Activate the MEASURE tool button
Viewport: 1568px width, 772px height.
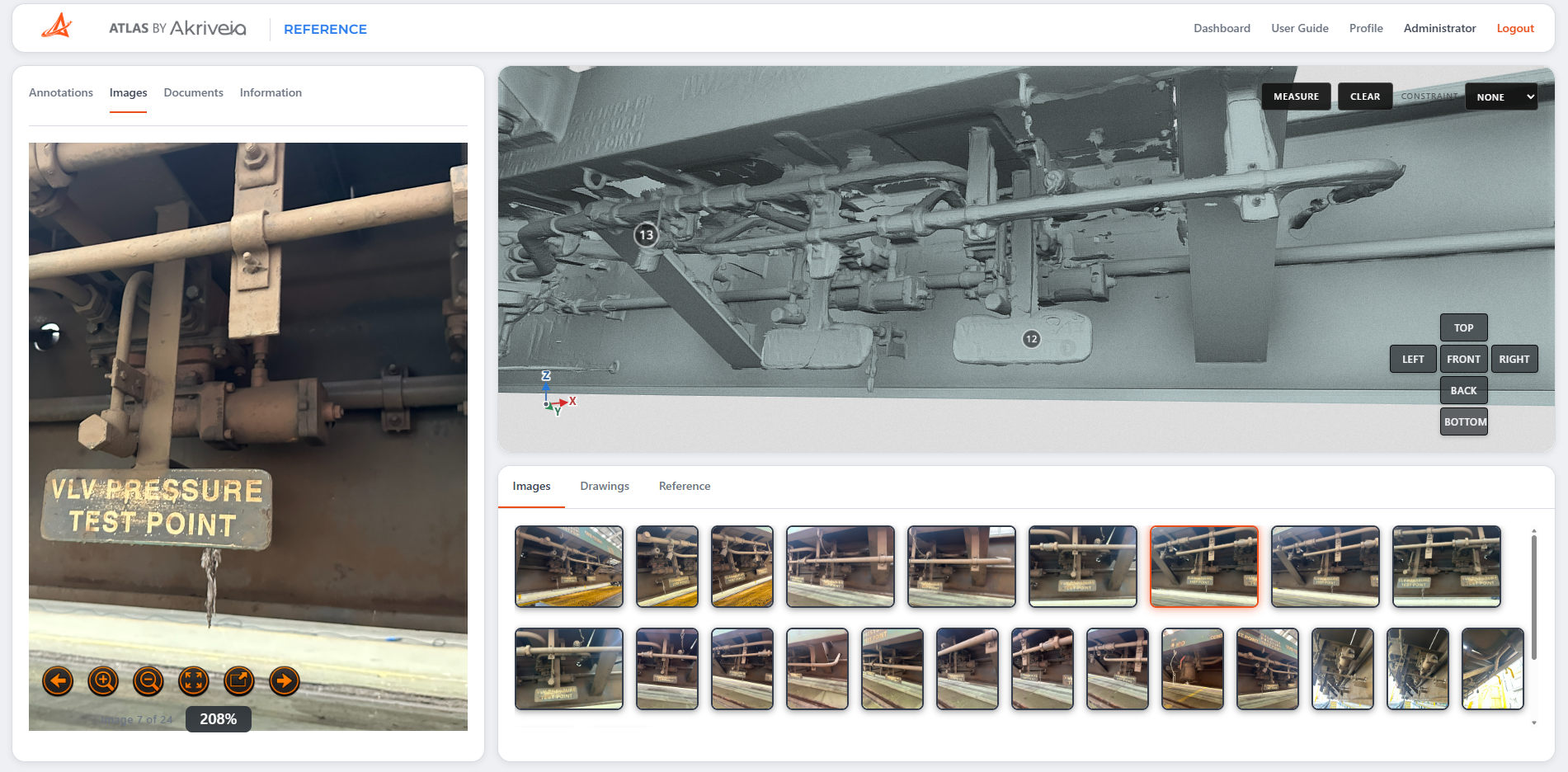[1296, 96]
